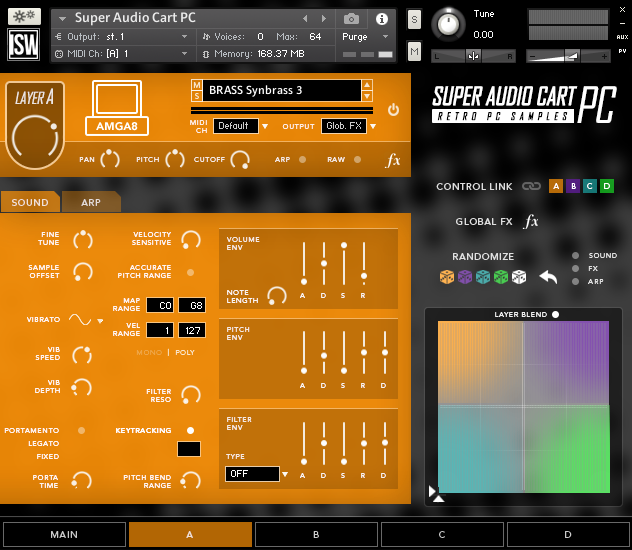Open the layer D page tab
632x550 pixels.
pos(568,534)
